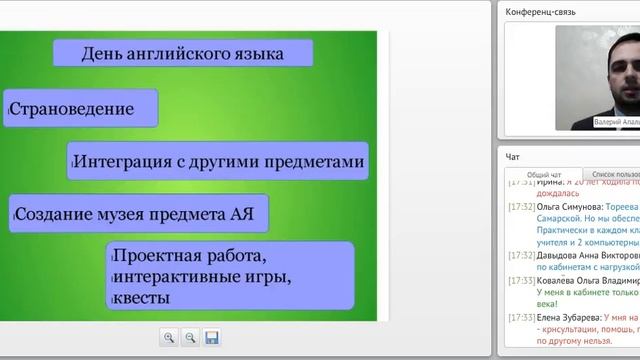Click the Страноведение box on the slide
The image size is (640, 360).
80,108
